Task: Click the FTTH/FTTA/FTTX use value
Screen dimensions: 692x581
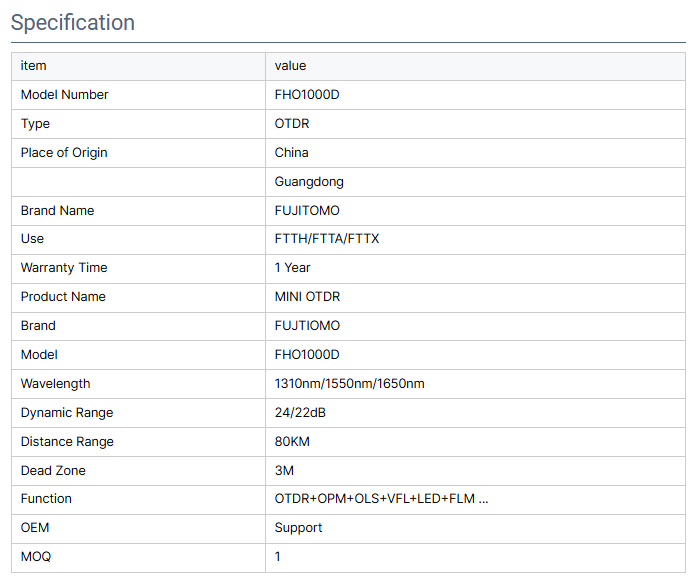Action: (327, 239)
